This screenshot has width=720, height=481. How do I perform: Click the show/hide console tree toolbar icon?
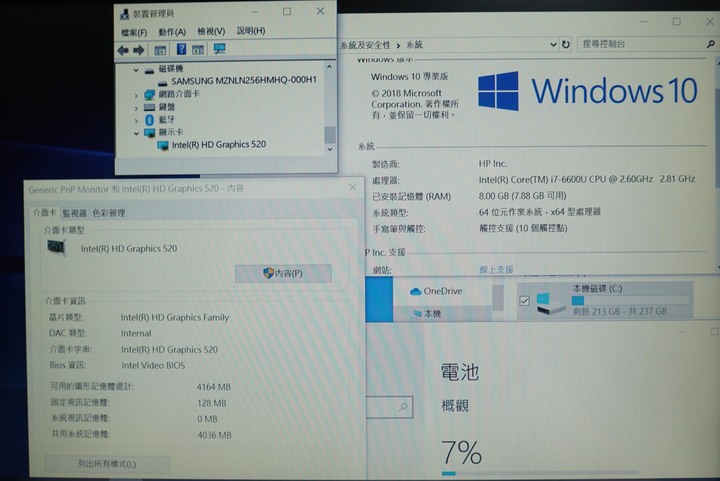pos(160,50)
